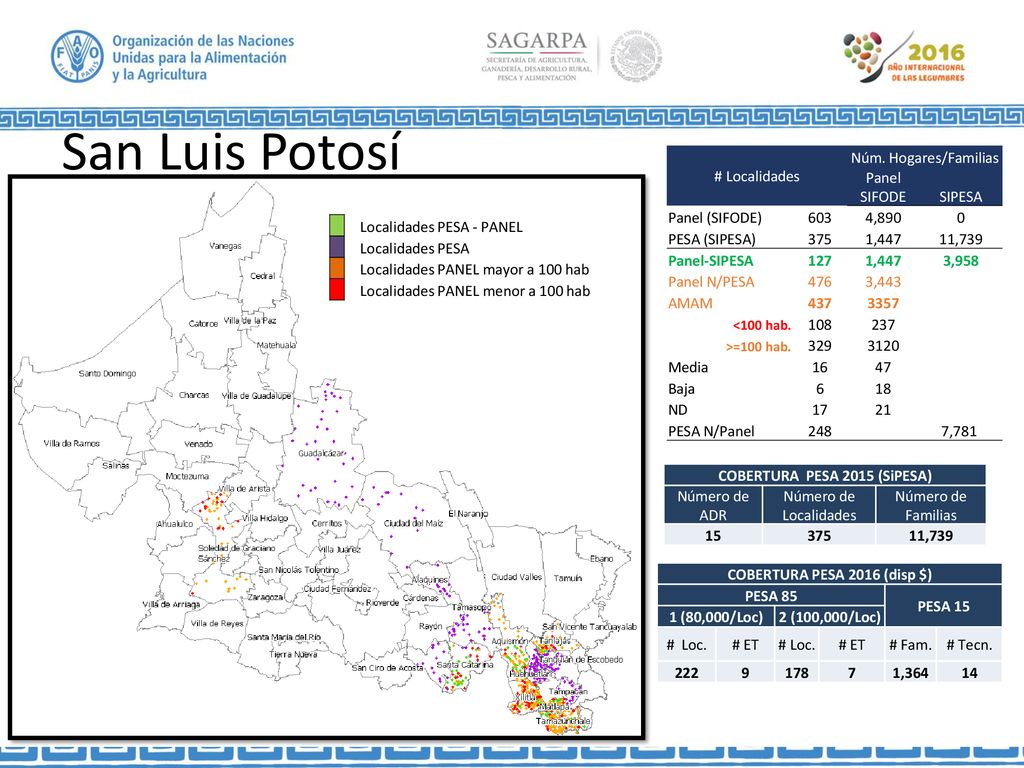Click the PESA N/Panel row label

[711, 432]
